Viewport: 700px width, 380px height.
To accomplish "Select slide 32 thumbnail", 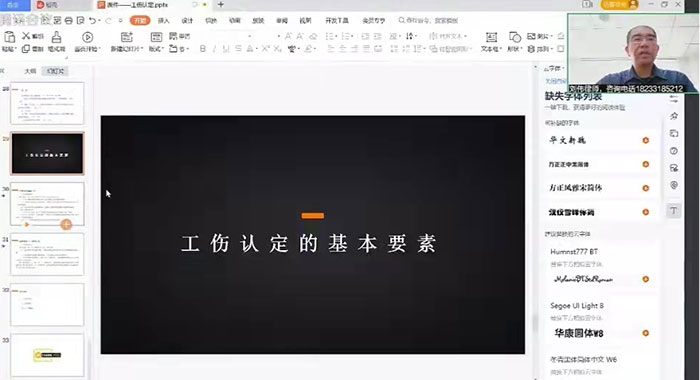I will click(x=47, y=305).
